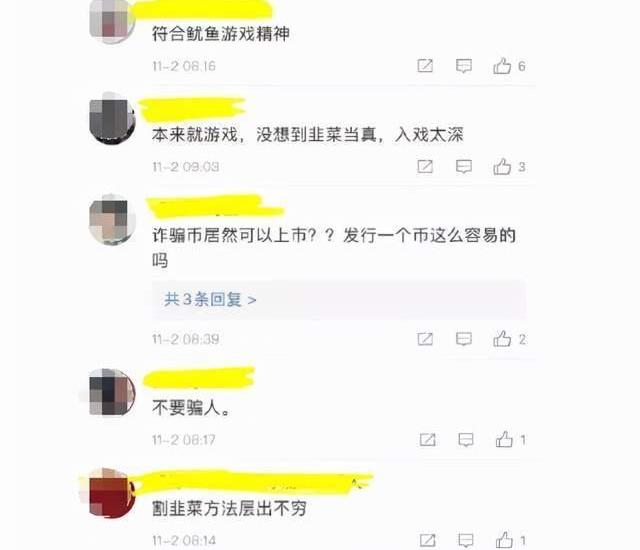Reply to the comment '不要骗人。'
The image size is (640, 550).
coord(466,440)
